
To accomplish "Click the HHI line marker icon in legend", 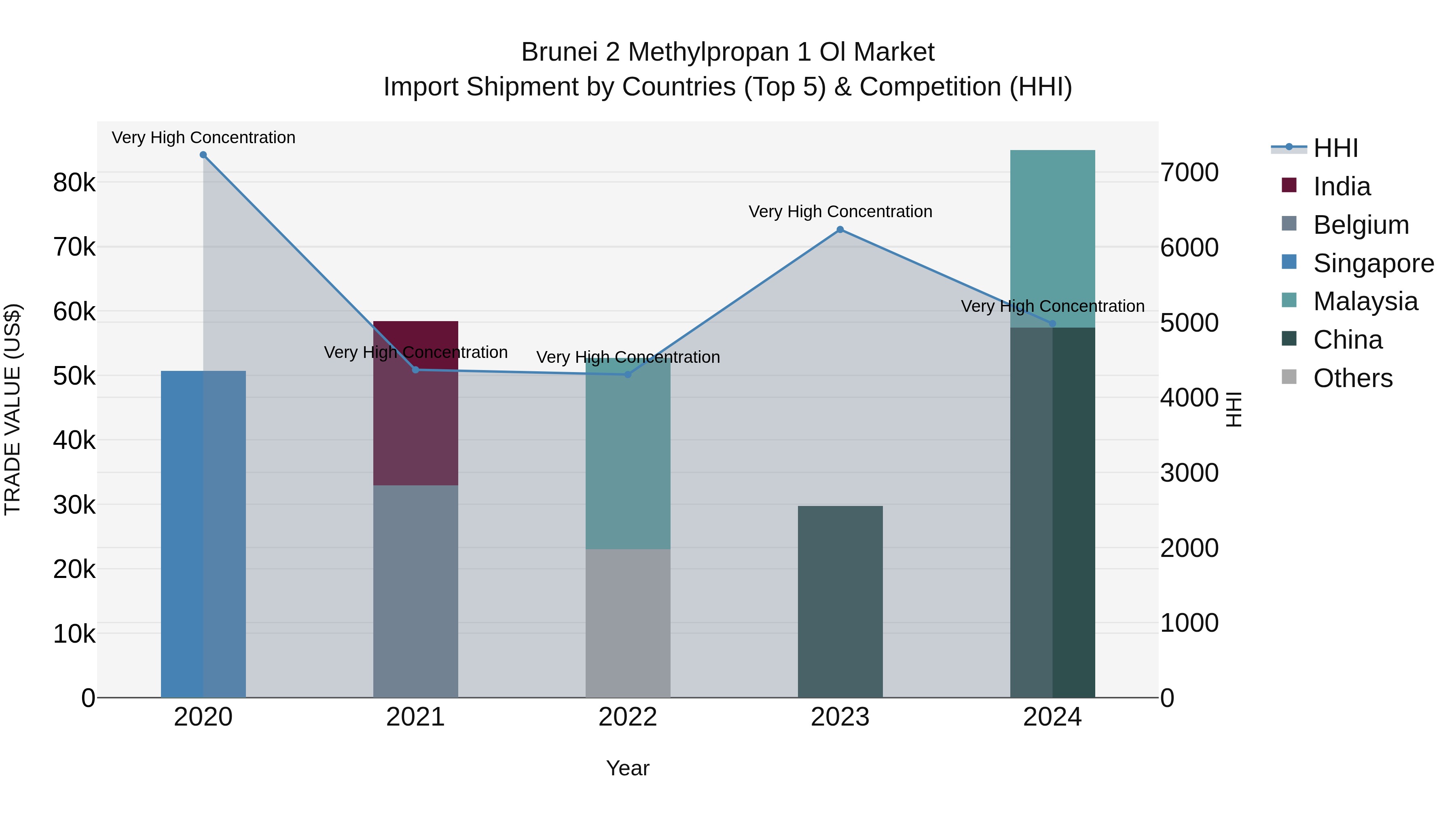I will point(1289,148).
